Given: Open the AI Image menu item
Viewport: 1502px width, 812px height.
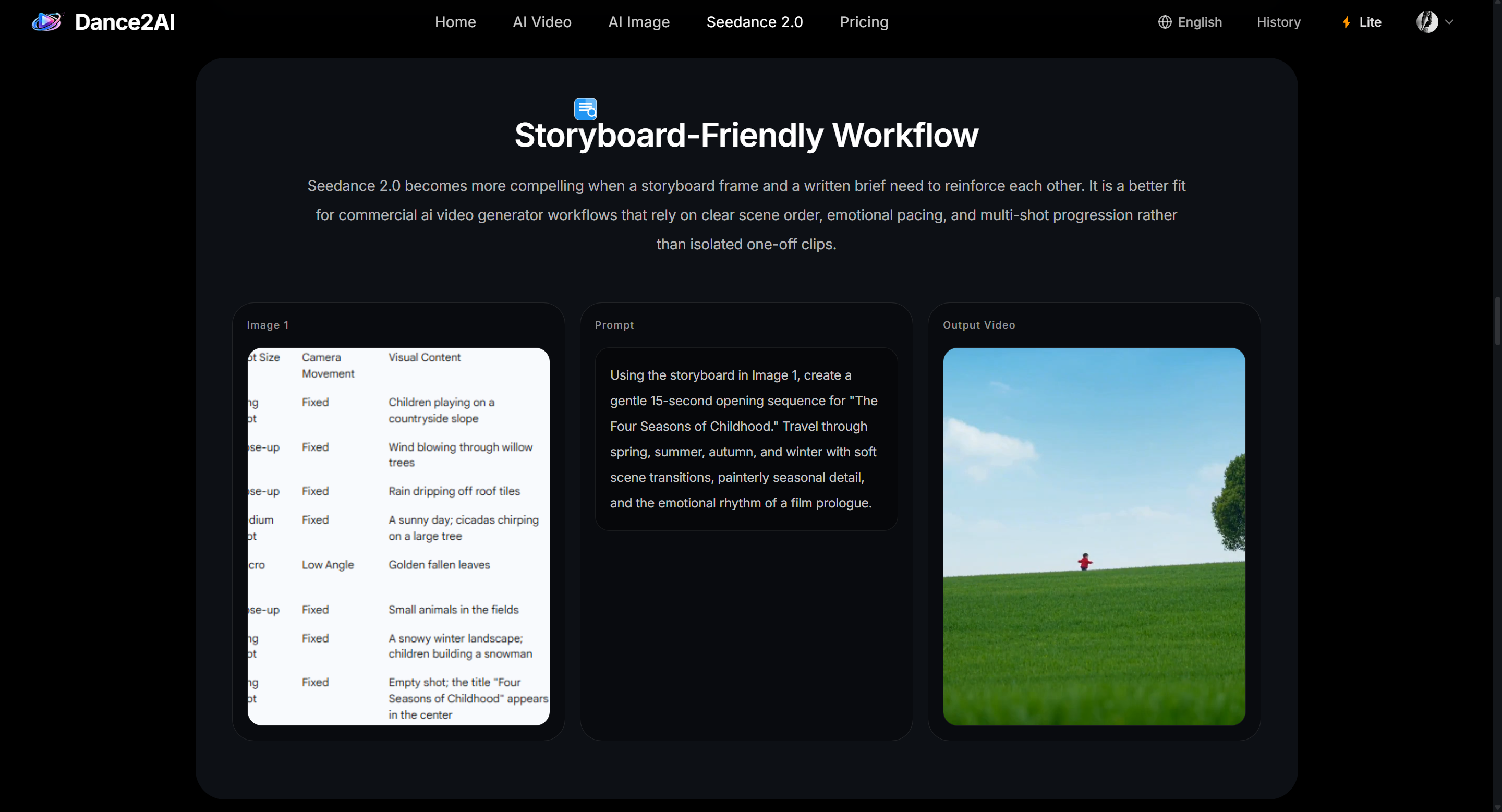Looking at the screenshot, I should pyautogui.click(x=638, y=22).
